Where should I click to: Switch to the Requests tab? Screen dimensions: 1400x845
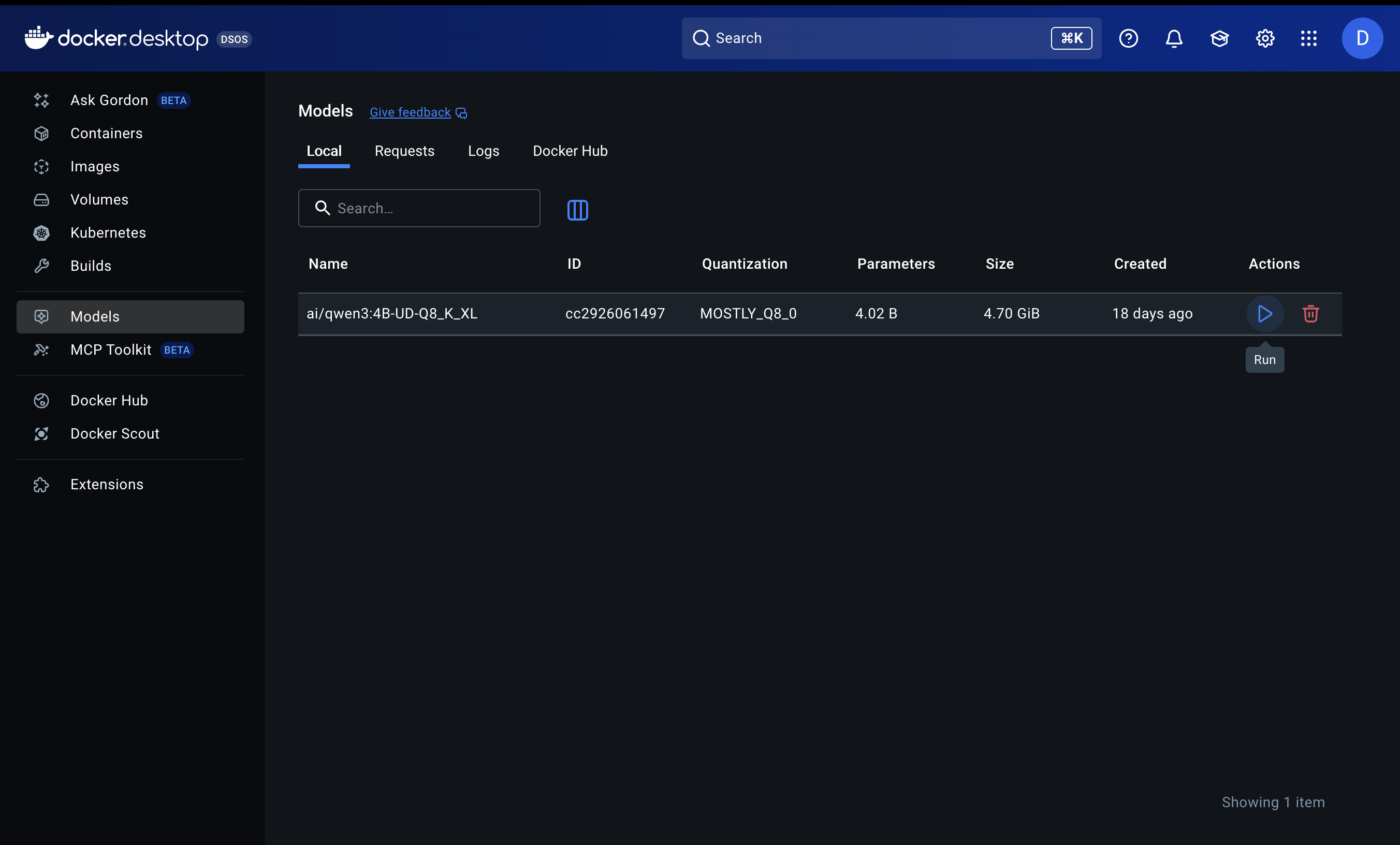click(404, 151)
